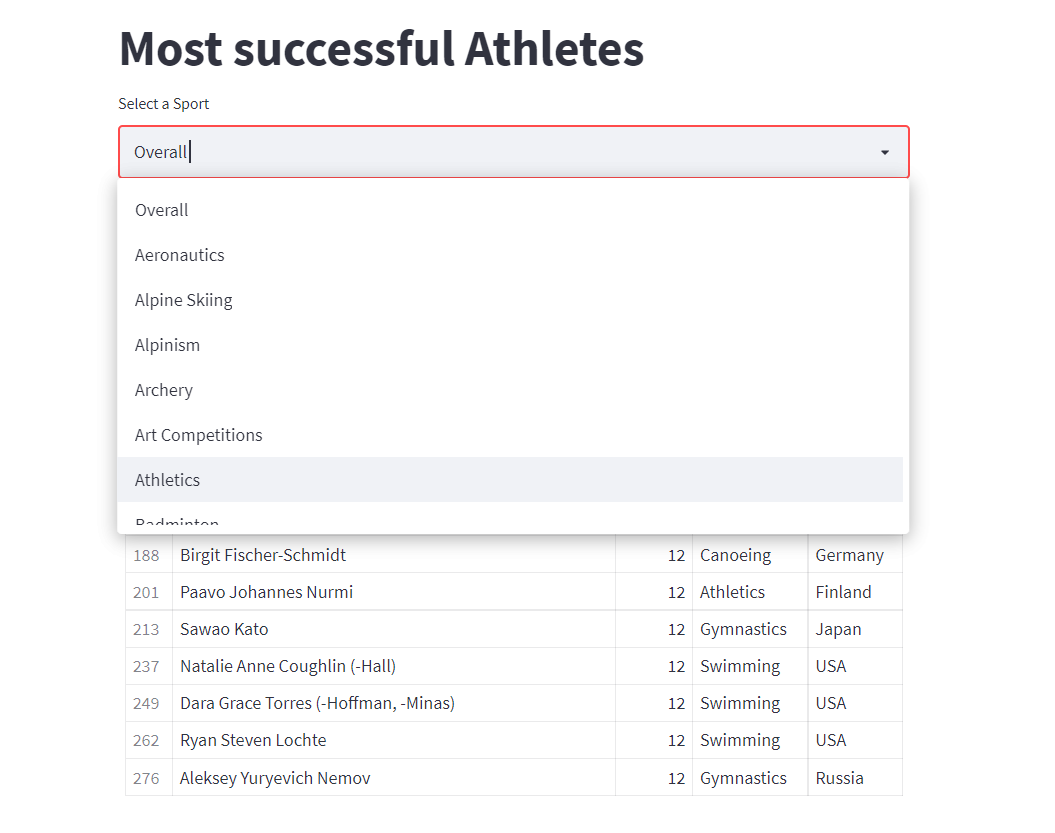Open Paavo Johannes Nurmi's athlete page

265,591
